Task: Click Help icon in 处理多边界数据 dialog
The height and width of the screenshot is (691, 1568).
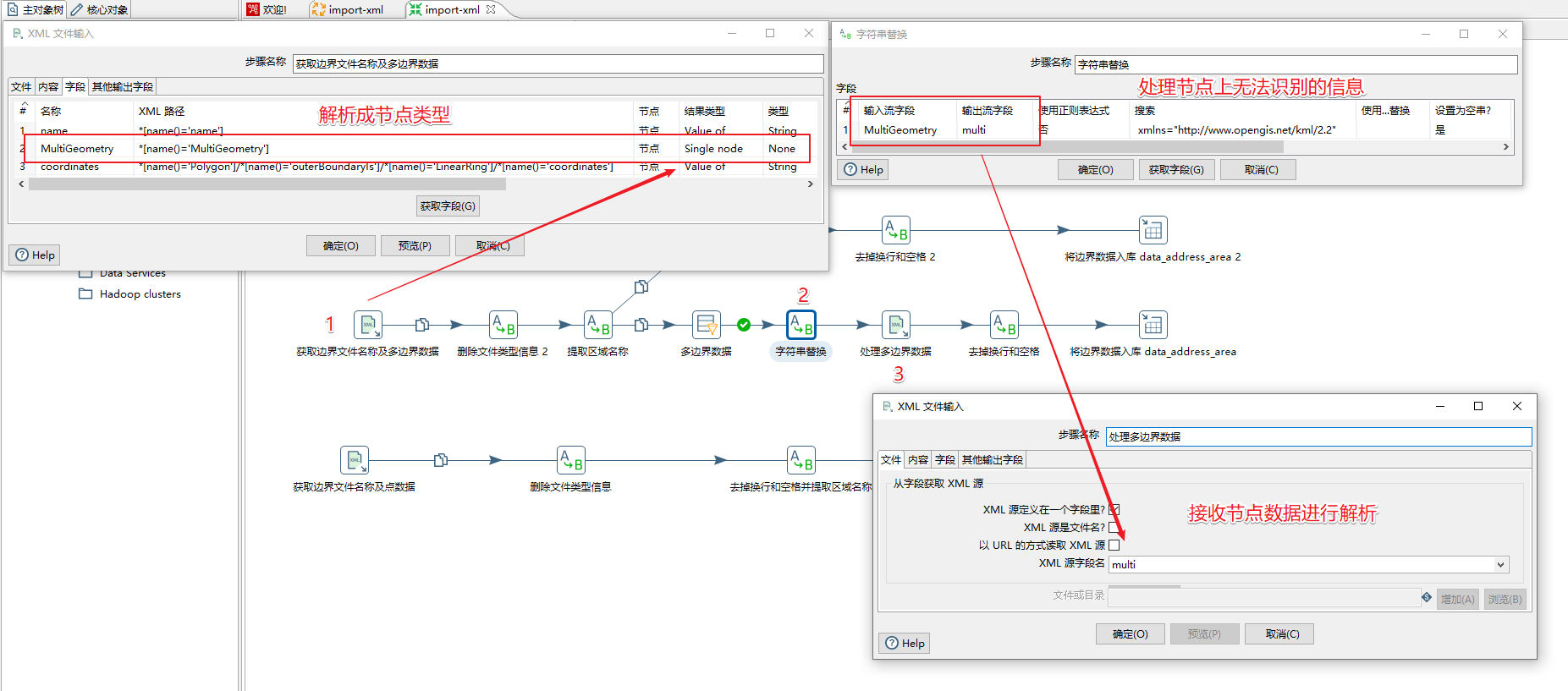Action: 892,643
